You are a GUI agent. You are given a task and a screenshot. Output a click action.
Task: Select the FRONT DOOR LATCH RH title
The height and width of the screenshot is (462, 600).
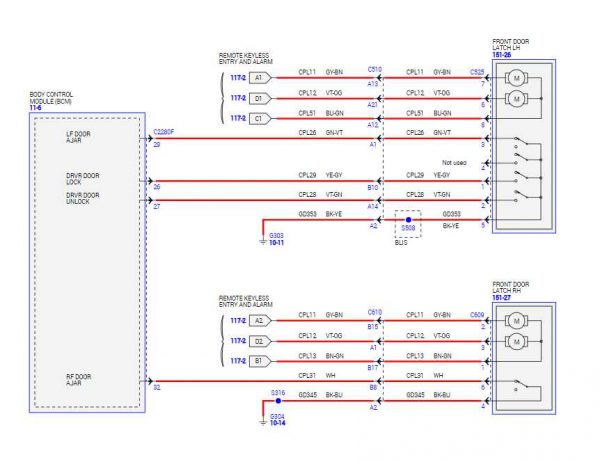tap(511, 287)
